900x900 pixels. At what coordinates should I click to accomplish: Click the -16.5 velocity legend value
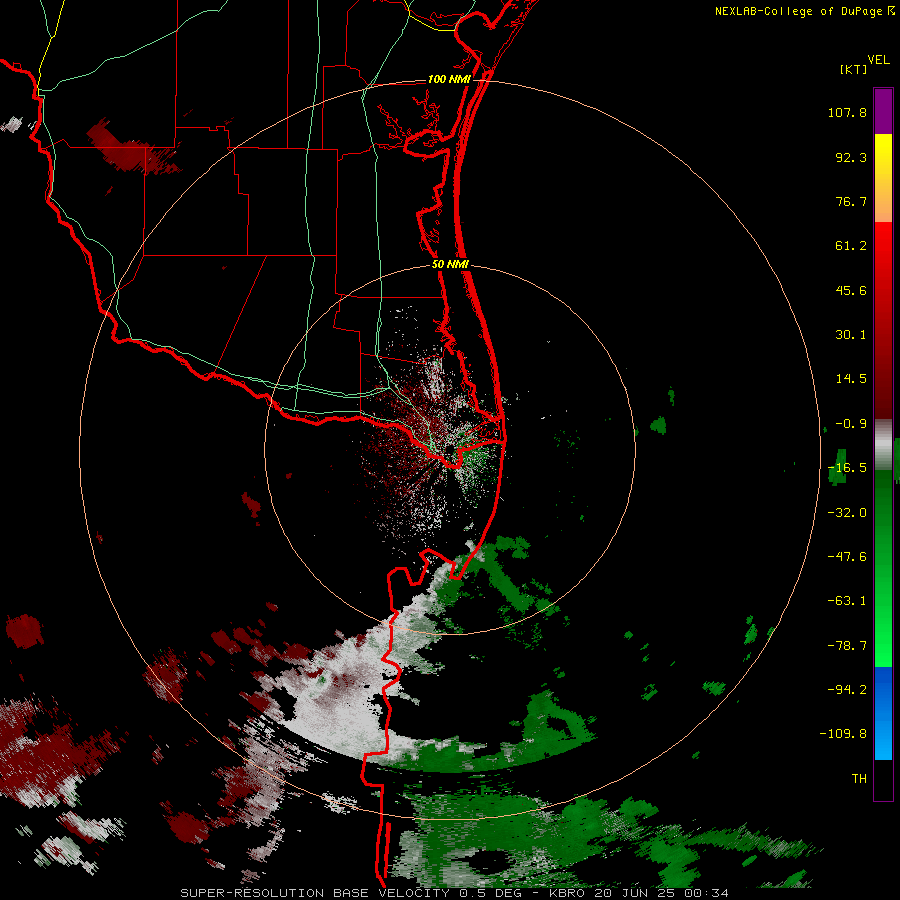pyautogui.click(x=847, y=468)
